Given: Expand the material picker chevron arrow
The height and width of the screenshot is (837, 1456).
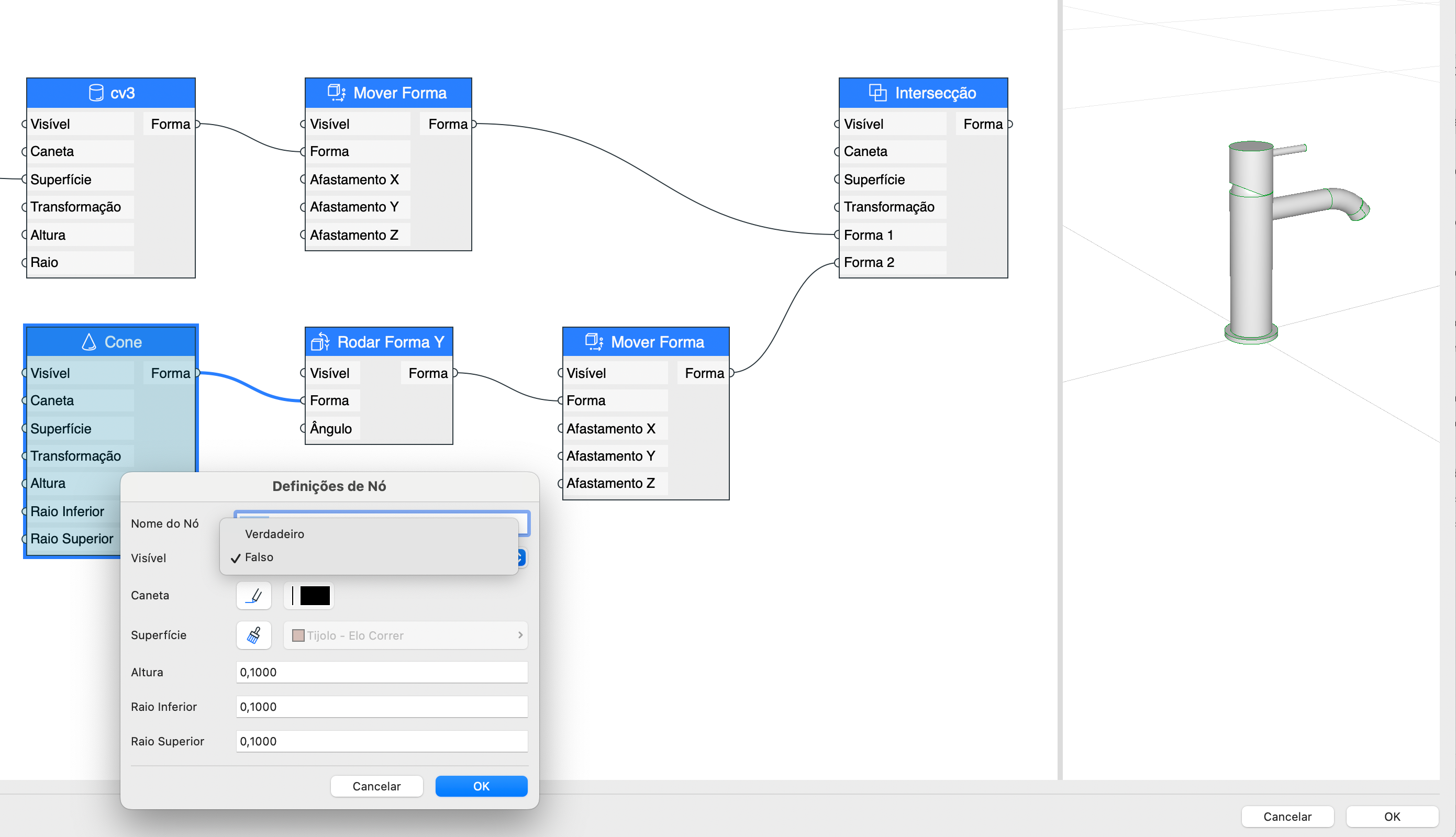Looking at the screenshot, I should tap(520, 635).
